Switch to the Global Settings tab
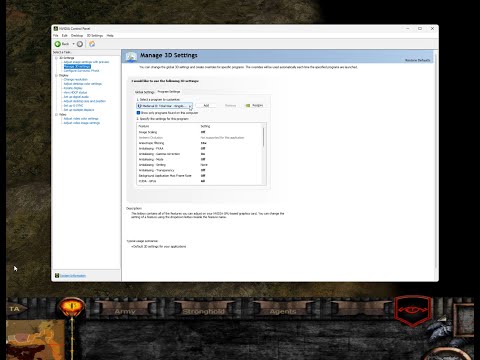This screenshot has height=360, width=480. pyautogui.click(x=145, y=92)
